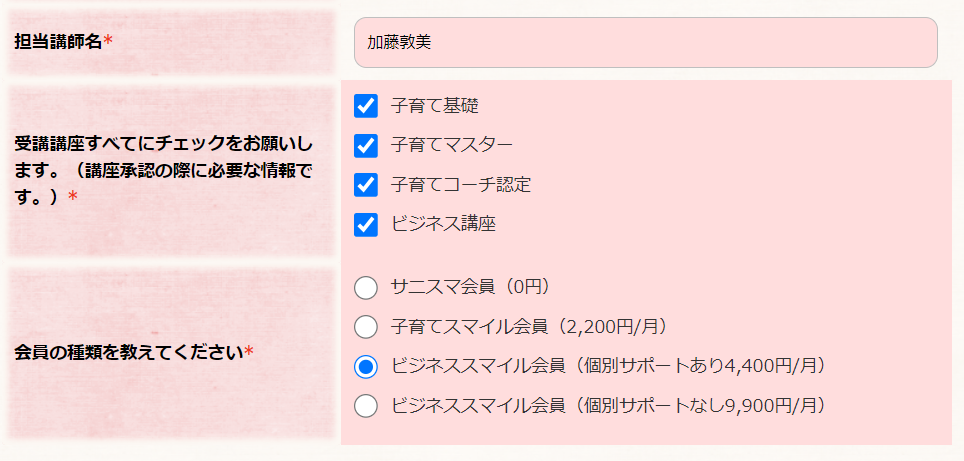Click the 会員の種類を教えてください field label
Image resolution: width=964 pixels, height=461 pixels.
point(134,352)
